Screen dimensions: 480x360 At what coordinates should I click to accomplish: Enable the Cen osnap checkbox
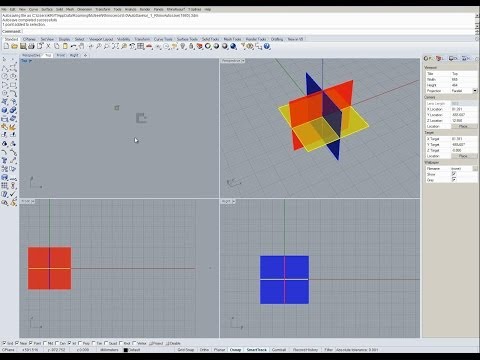coord(57,343)
